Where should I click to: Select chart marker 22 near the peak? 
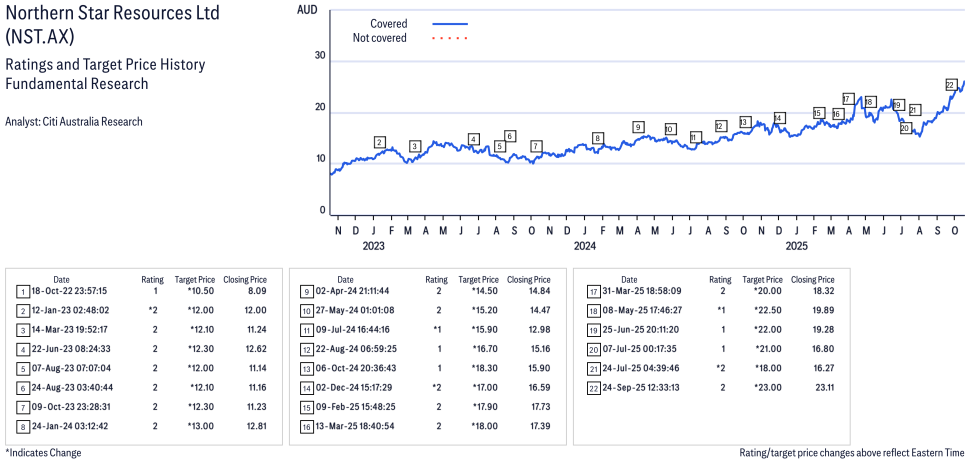tap(950, 85)
